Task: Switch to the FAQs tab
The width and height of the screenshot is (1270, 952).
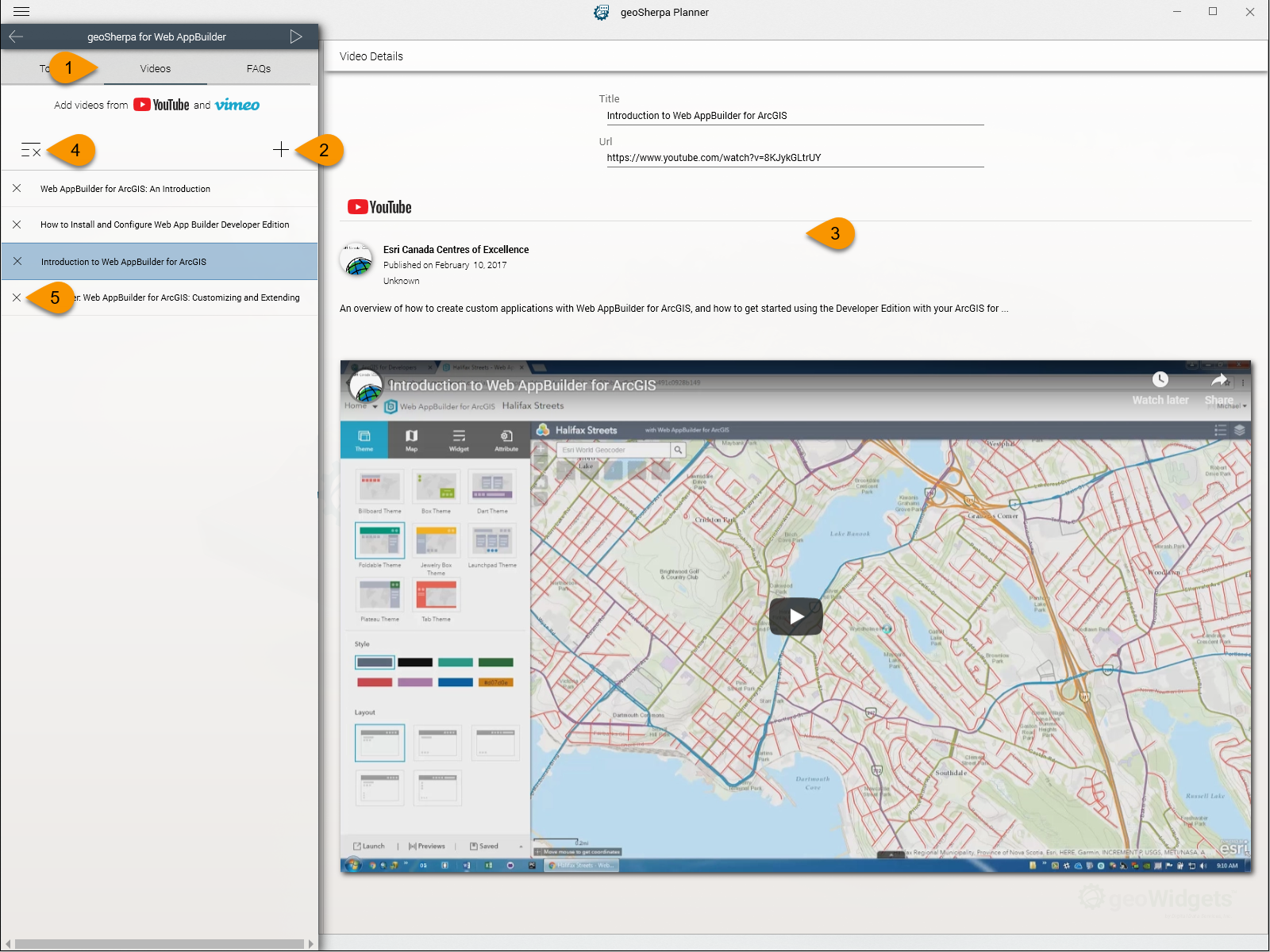Action: tap(259, 69)
